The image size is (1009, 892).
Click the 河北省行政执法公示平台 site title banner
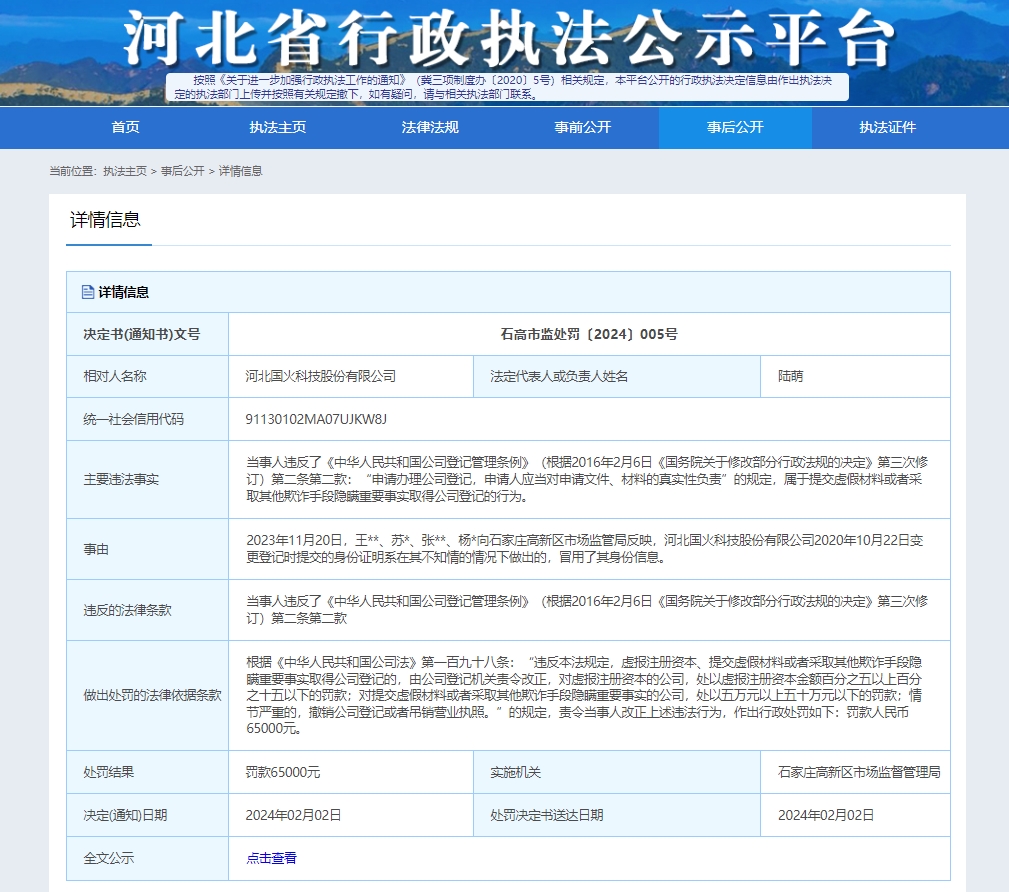click(507, 38)
